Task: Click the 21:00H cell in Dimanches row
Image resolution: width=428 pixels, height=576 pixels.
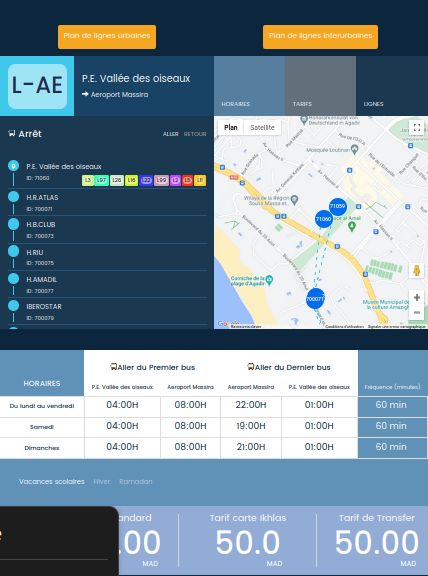Action: (251, 447)
